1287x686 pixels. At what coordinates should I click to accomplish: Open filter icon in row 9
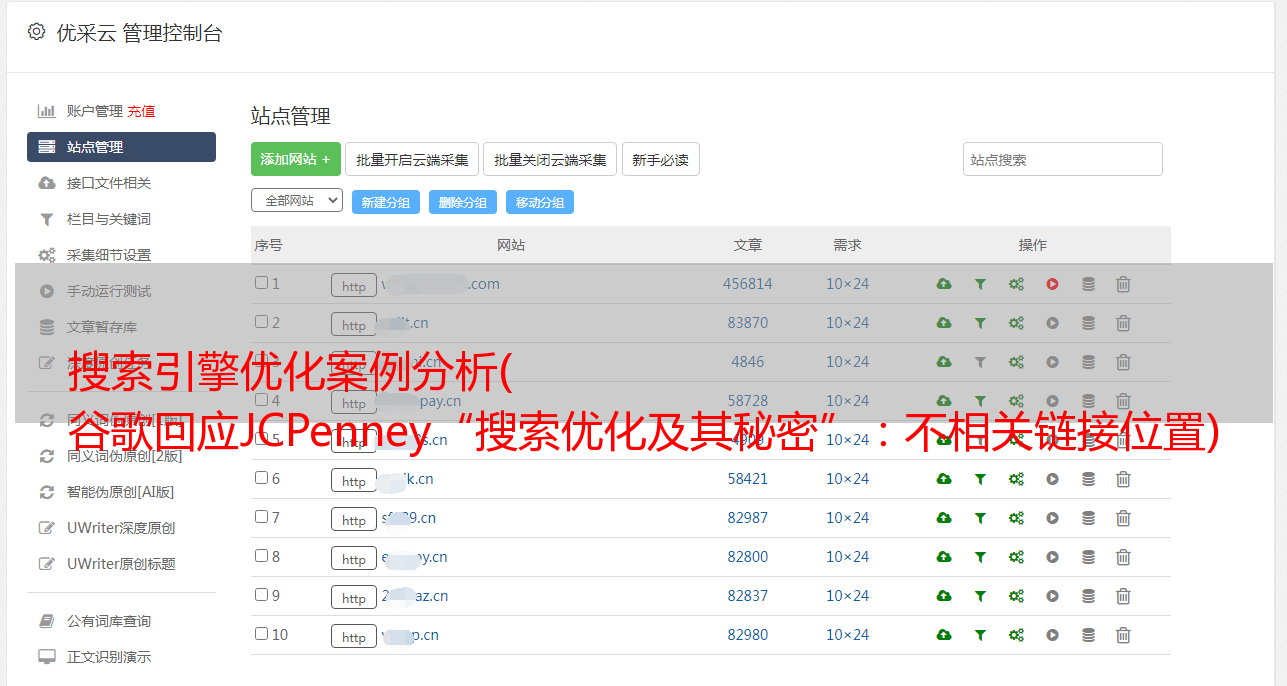pyautogui.click(x=980, y=596)
